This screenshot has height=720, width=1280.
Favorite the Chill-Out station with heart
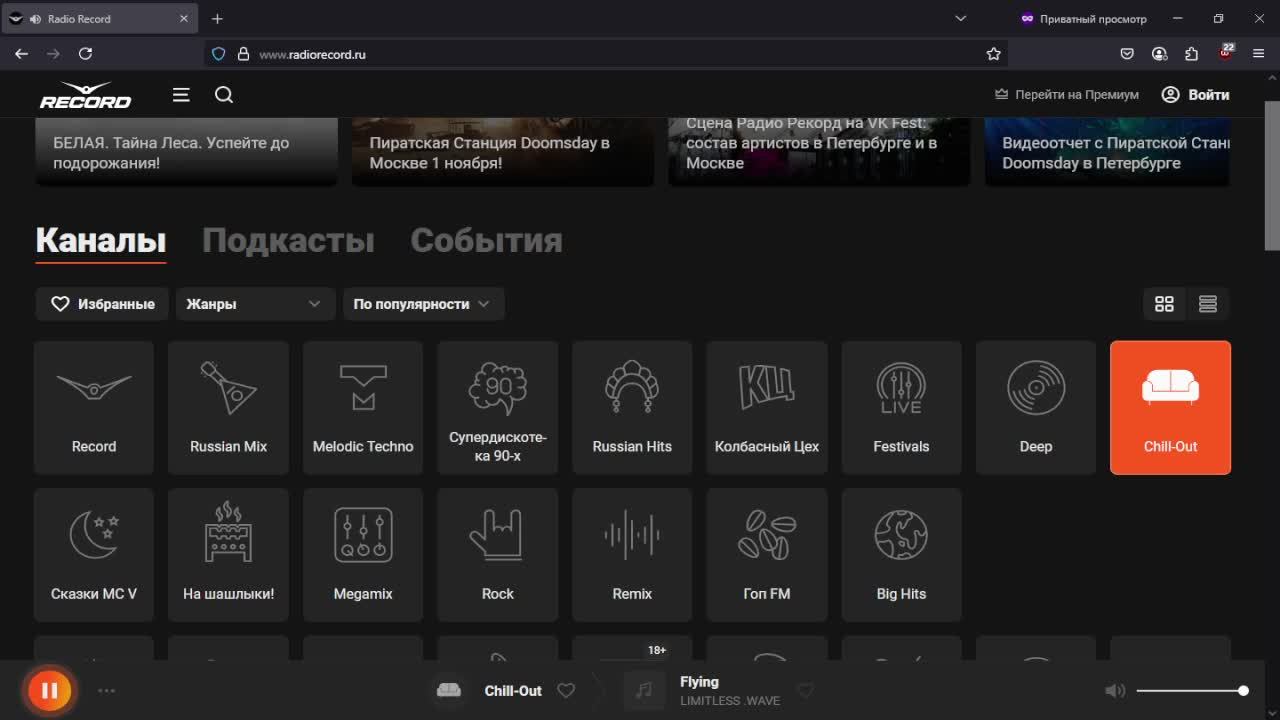click(566, 690)
